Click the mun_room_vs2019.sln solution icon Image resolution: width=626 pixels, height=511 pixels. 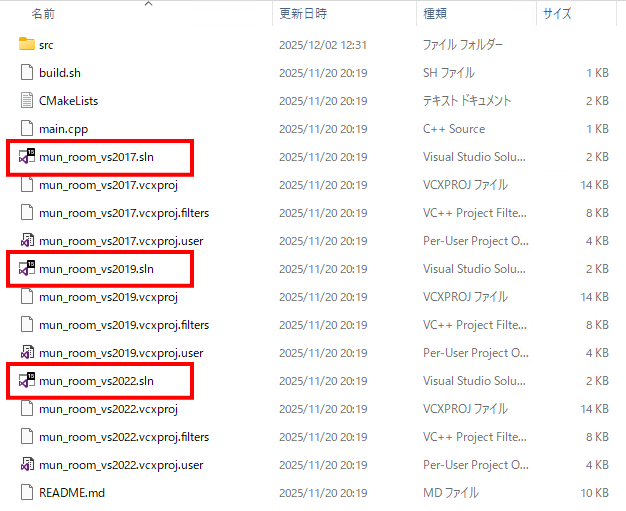click(27, 269)
